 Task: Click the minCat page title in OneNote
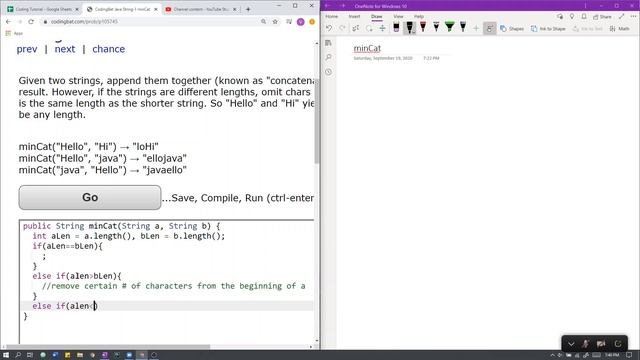click(x=367, y=48)
